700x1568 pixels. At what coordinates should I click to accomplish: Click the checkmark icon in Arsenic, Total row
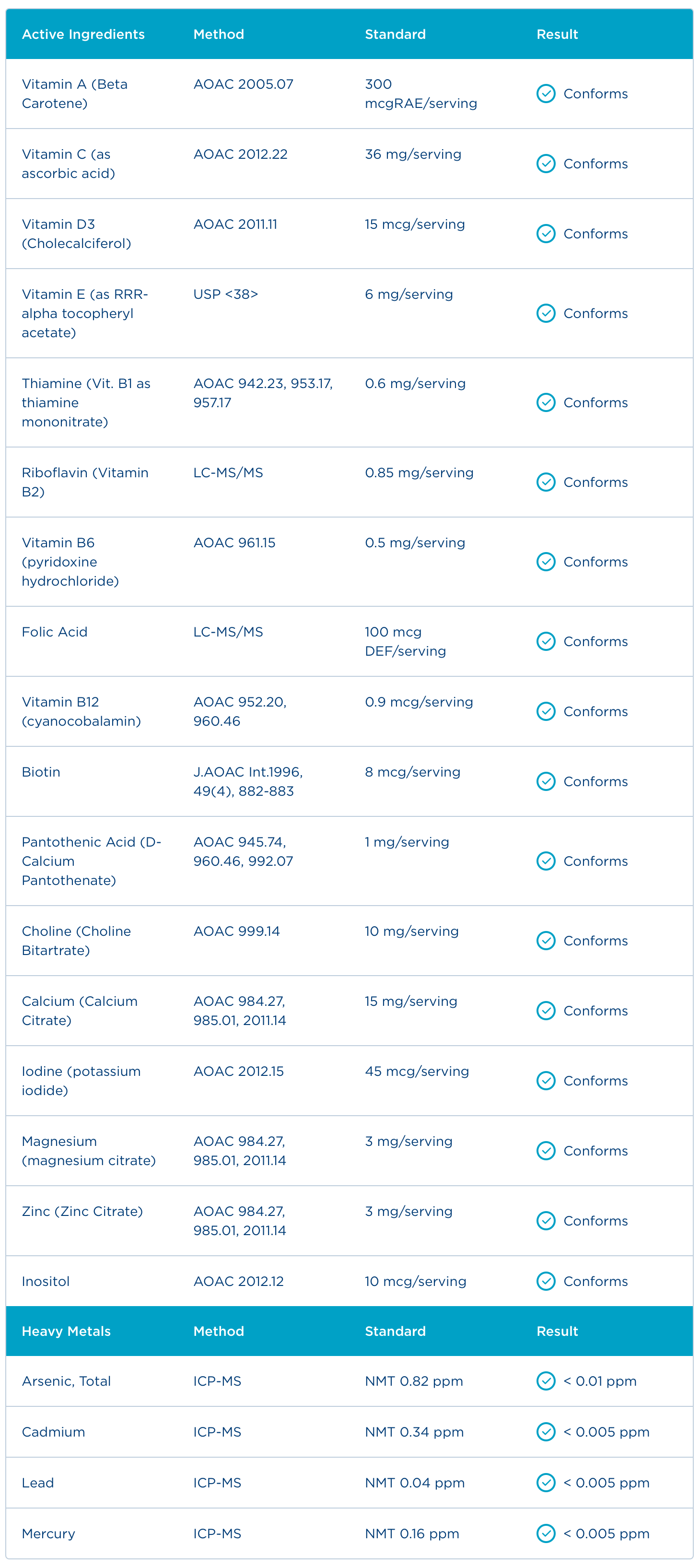[x=546, y=1381]
